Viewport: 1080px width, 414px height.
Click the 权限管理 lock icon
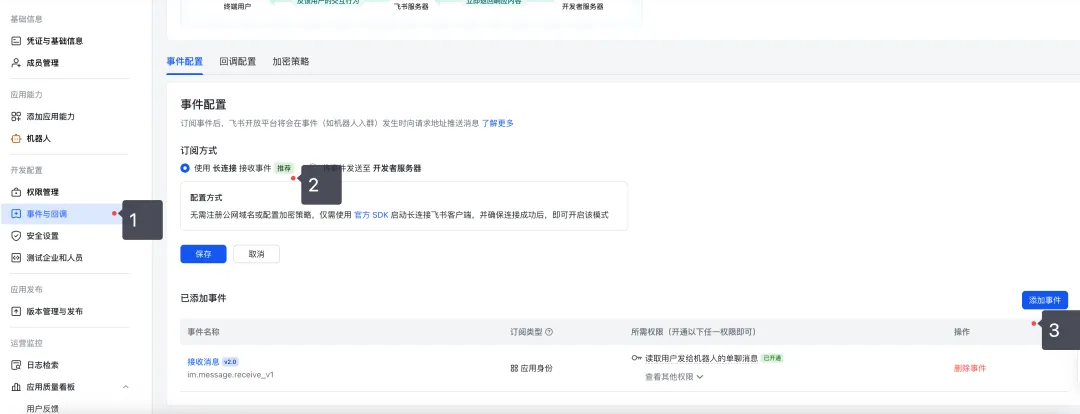coord(16,192)
